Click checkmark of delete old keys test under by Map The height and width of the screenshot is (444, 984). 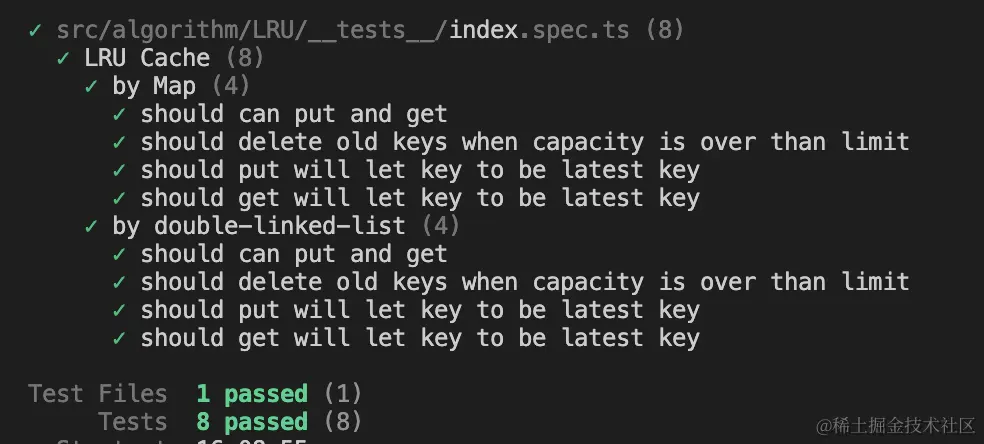[x=120, y=142]
